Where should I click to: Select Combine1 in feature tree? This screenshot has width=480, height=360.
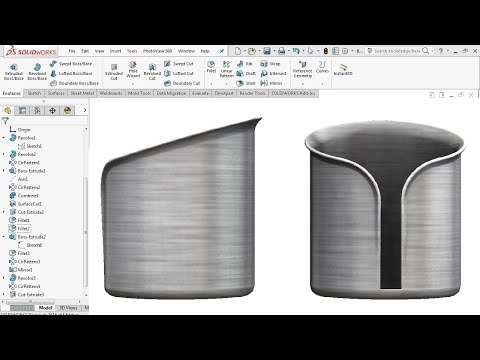24,195
